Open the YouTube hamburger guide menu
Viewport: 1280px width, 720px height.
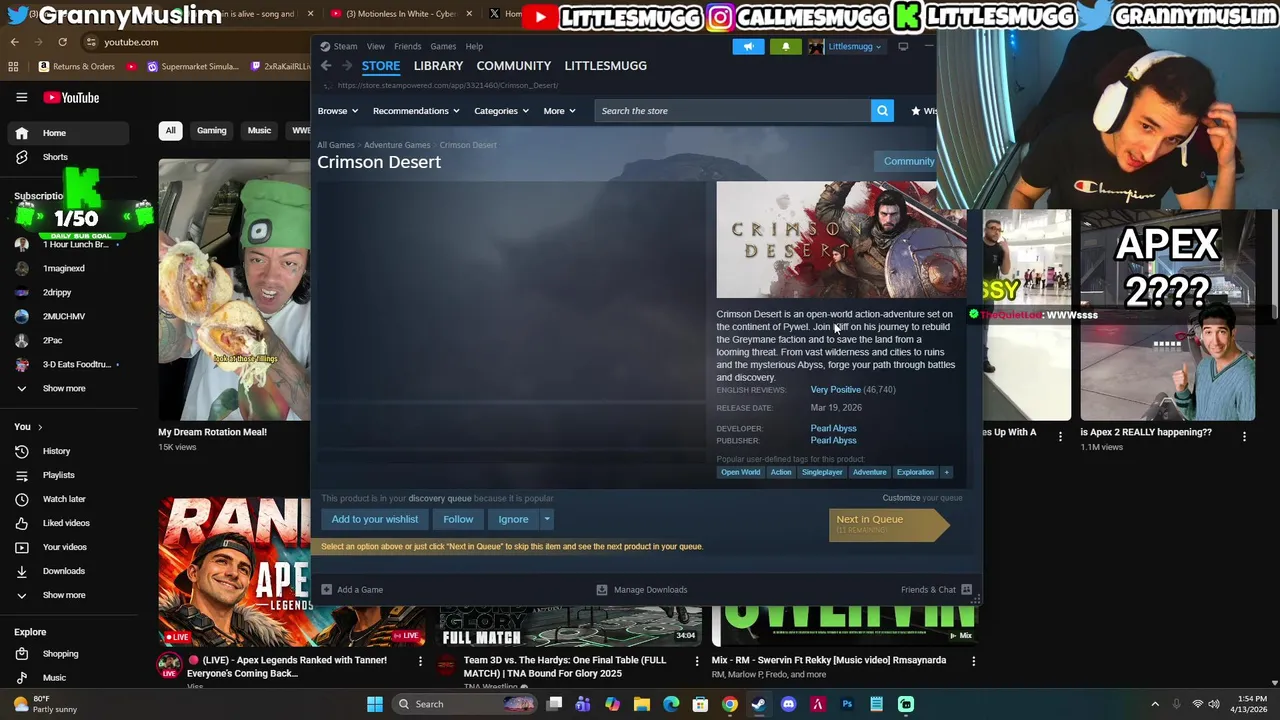pyautogui.click(x=21, y=98)
